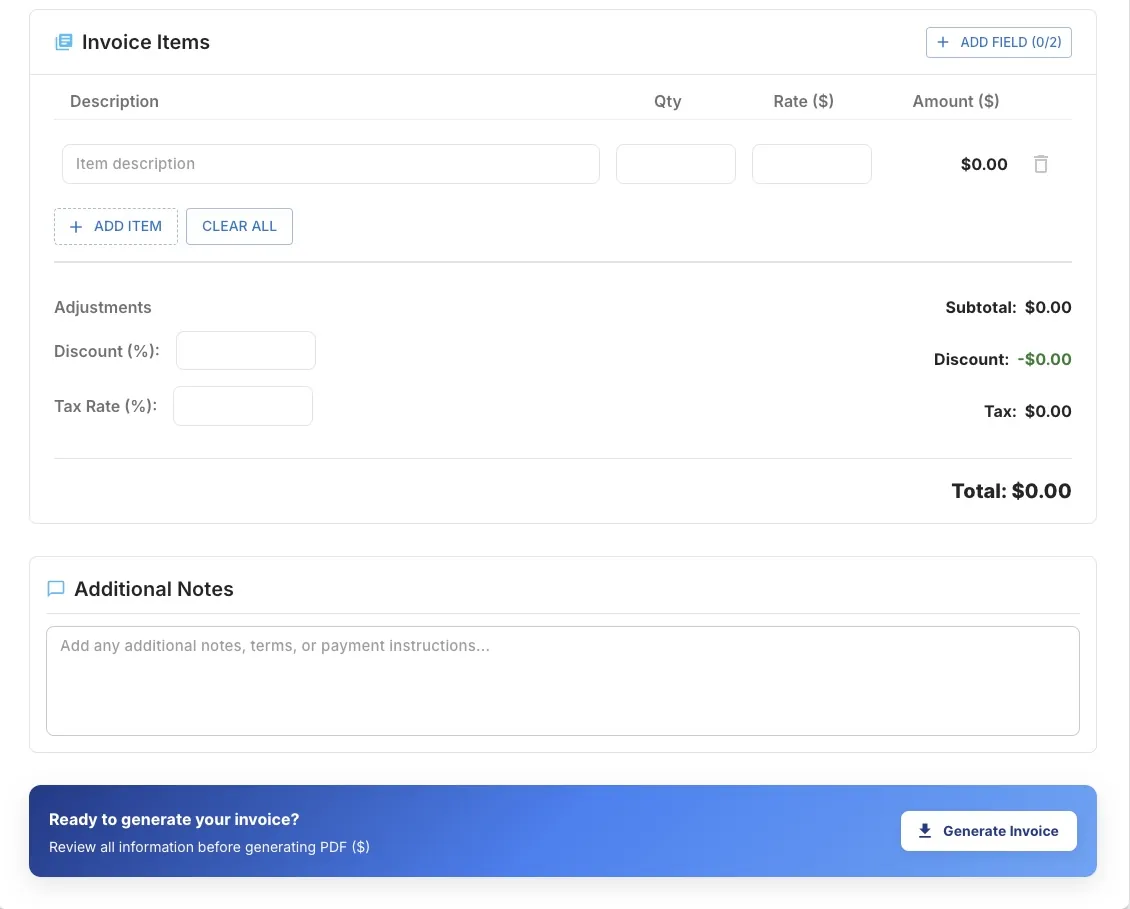Click the Qty column header
1130x909 pixels.
[667, 101]
